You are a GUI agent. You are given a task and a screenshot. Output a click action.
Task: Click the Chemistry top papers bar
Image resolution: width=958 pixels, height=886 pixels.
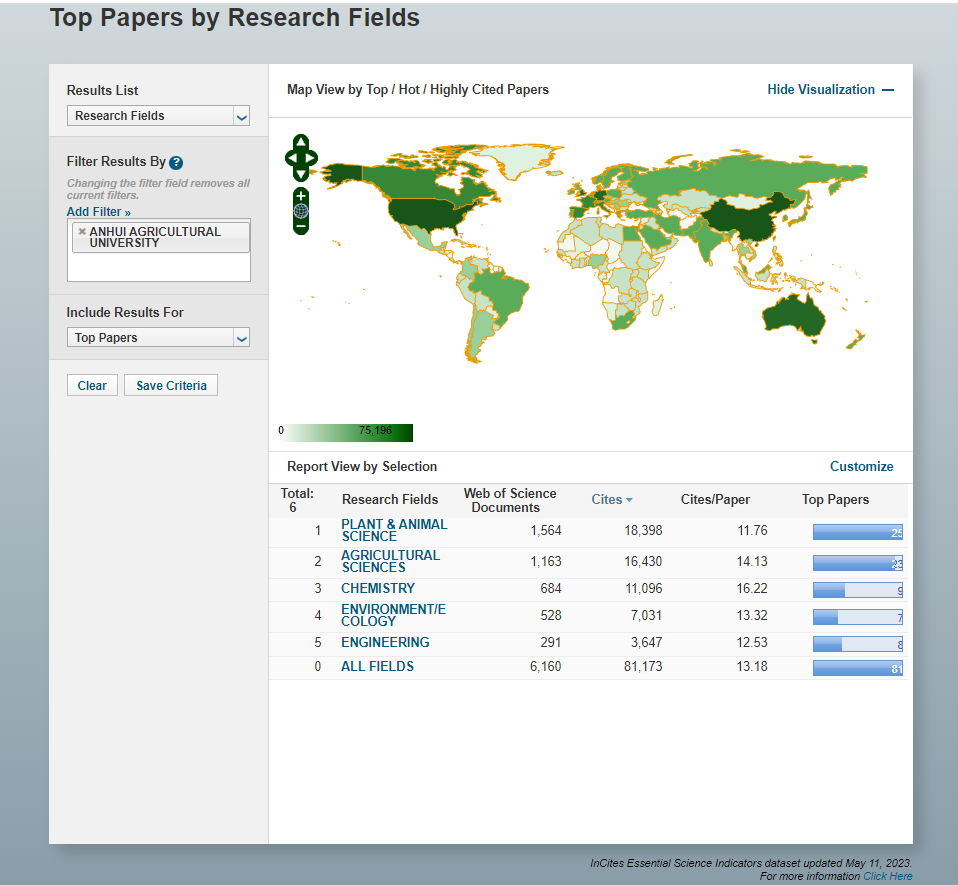click(x=857, y=590)
